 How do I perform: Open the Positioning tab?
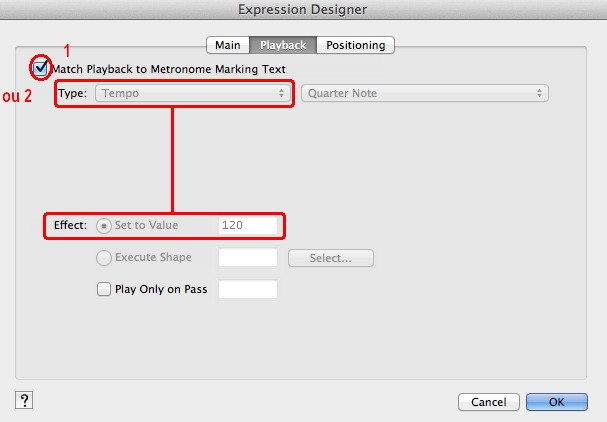(x=356, y=45)
